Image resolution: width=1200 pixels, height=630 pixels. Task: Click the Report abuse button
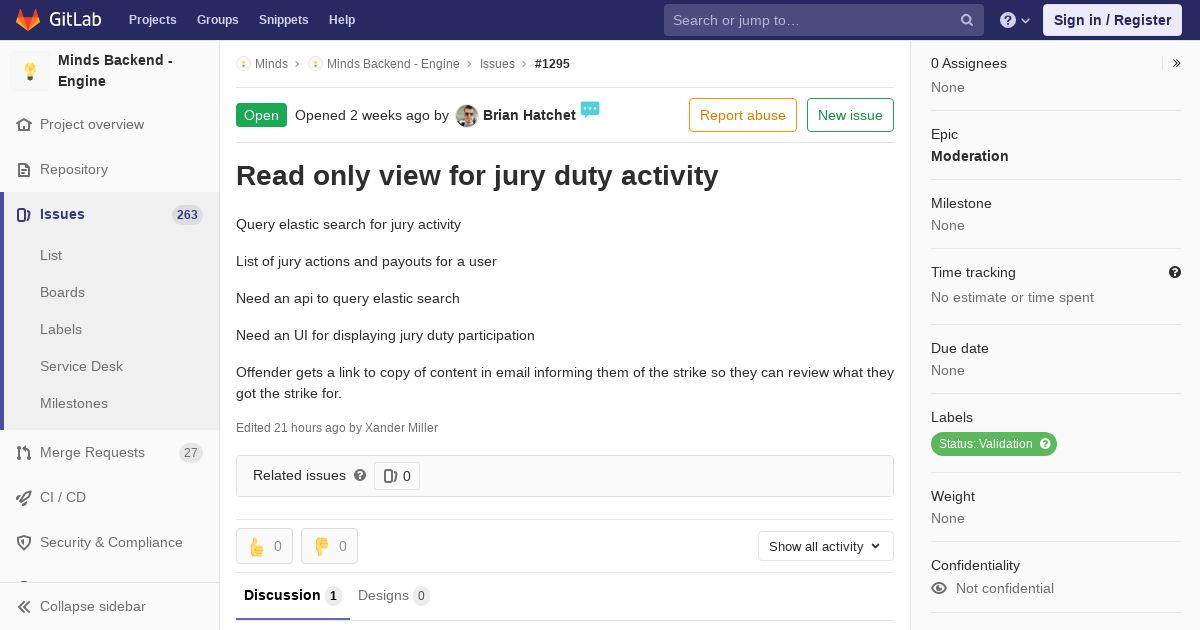point(743,115)
